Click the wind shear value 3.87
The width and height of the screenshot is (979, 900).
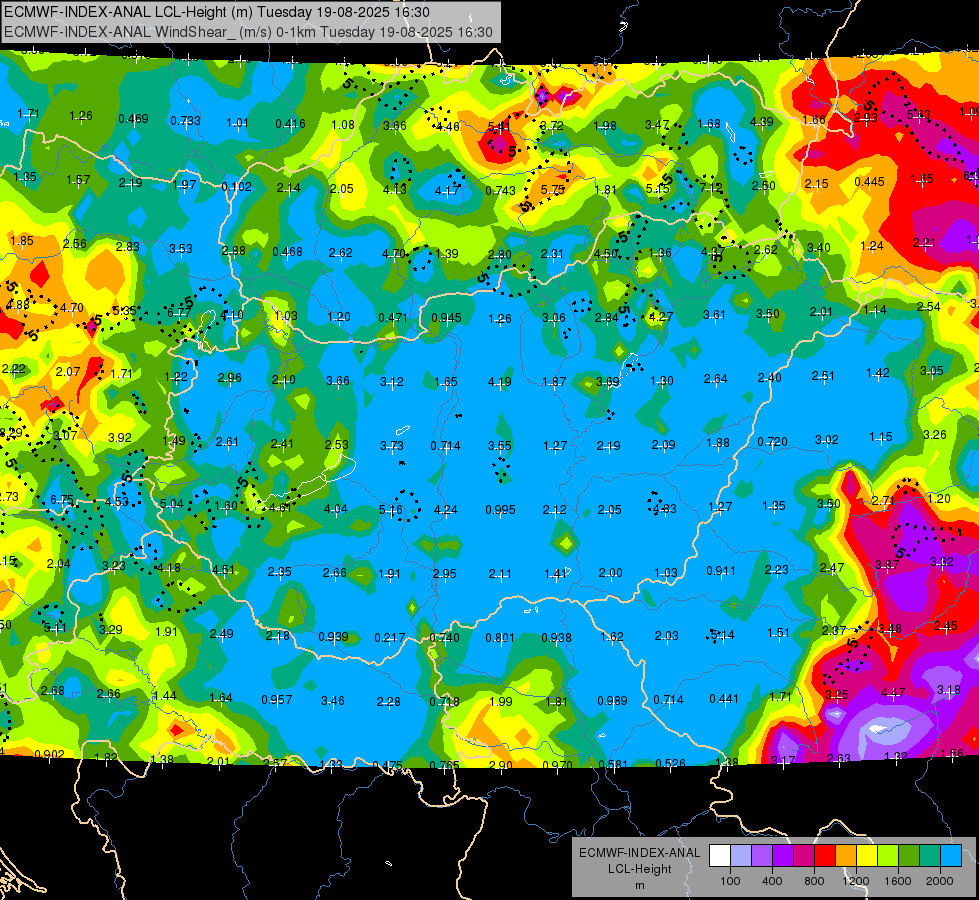[887, 565]
